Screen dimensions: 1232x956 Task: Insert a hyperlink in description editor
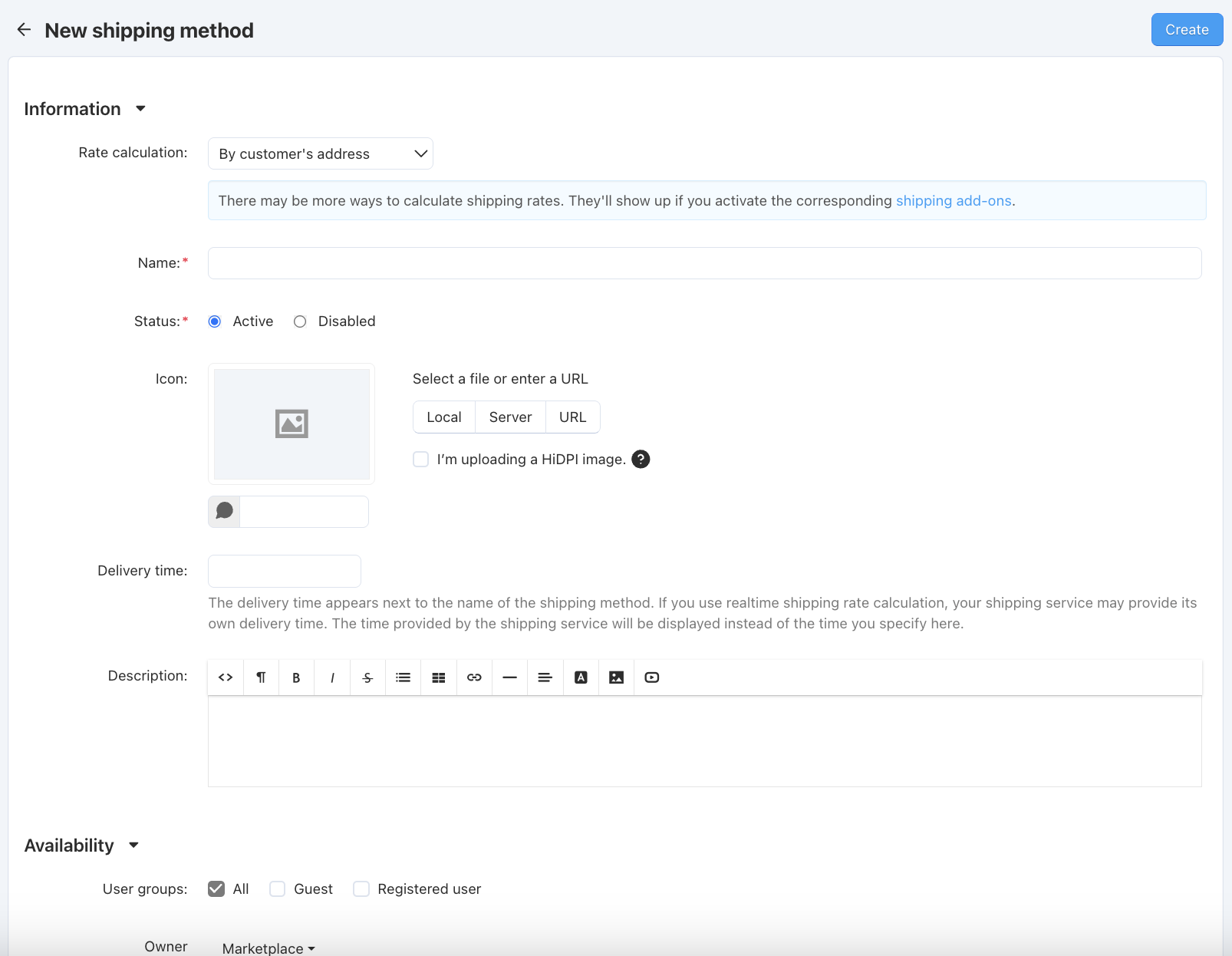pos(474,677)
